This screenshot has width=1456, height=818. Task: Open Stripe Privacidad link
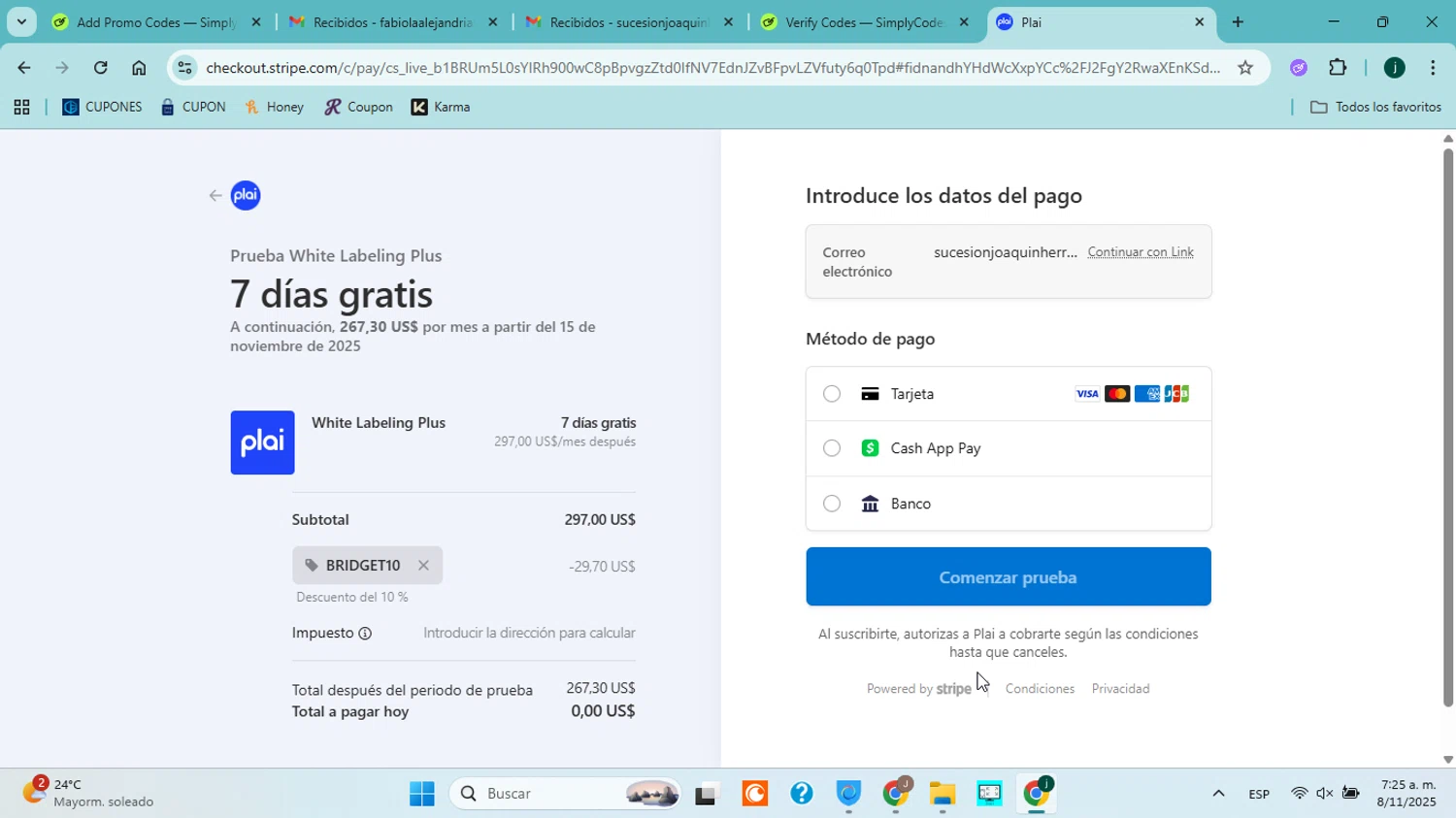(1120, 689)
